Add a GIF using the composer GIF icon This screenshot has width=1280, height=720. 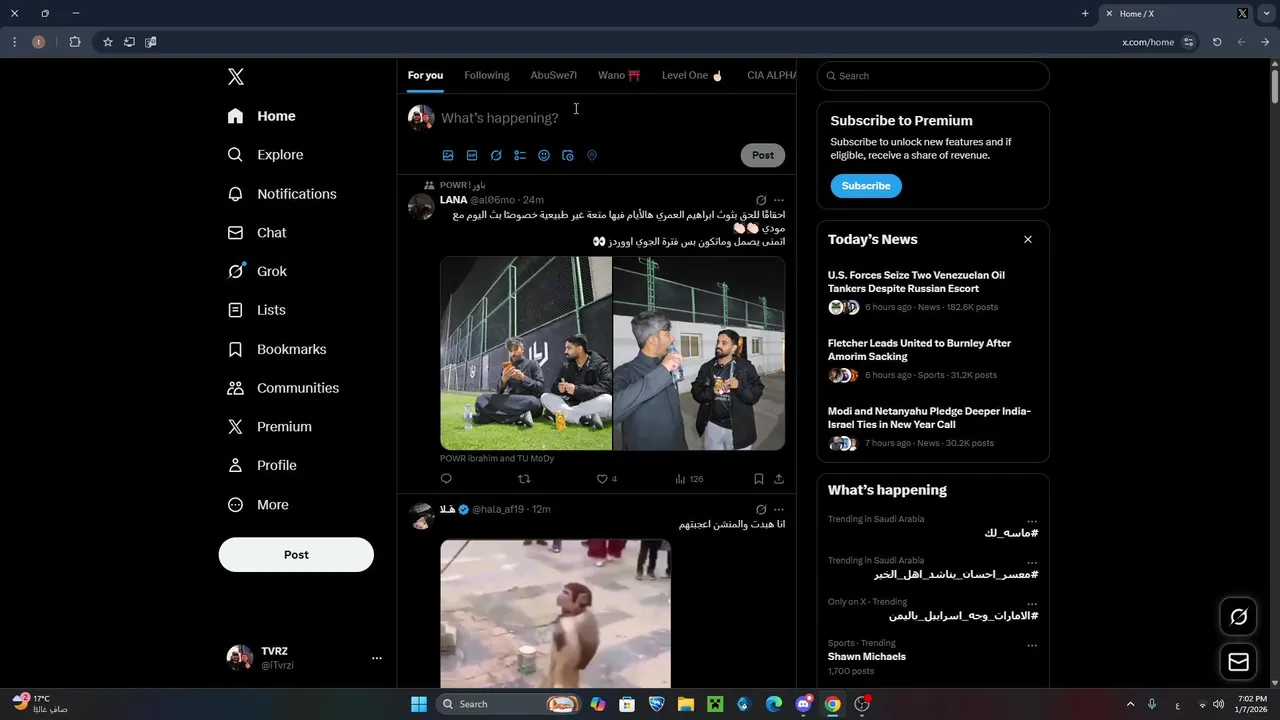pos(472,156)
